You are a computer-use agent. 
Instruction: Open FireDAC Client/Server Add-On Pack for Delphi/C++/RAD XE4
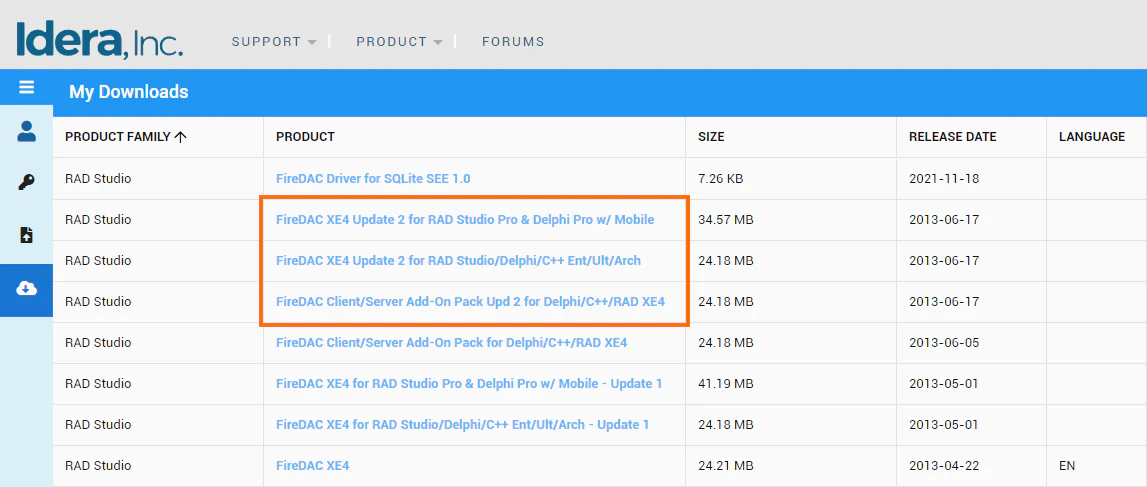pos(451,342)
